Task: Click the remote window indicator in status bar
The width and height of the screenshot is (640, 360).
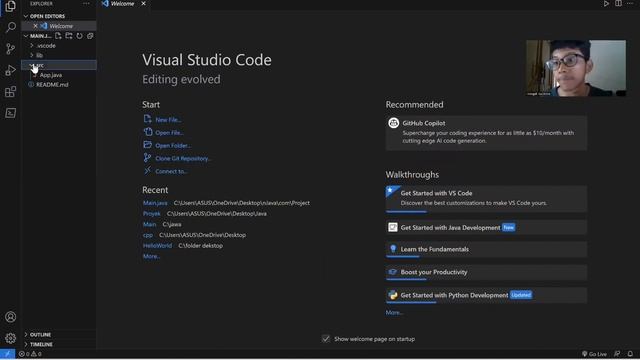Action: [x=7, y=354]
